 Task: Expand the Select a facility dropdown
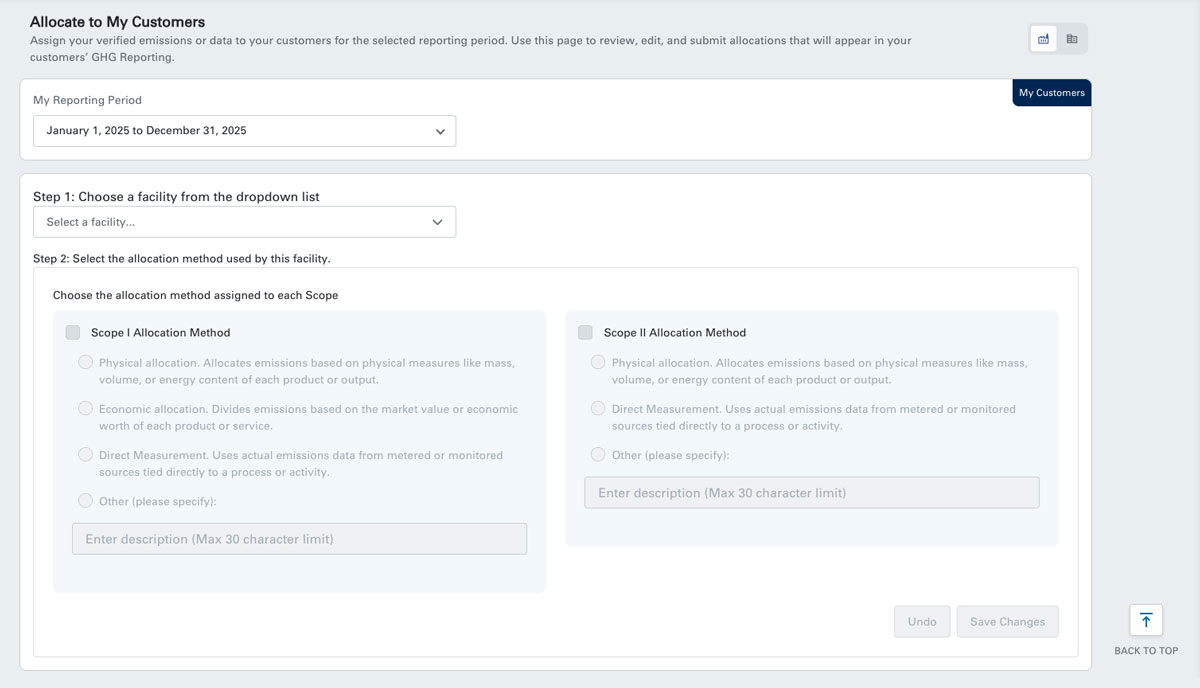point(244,222)
